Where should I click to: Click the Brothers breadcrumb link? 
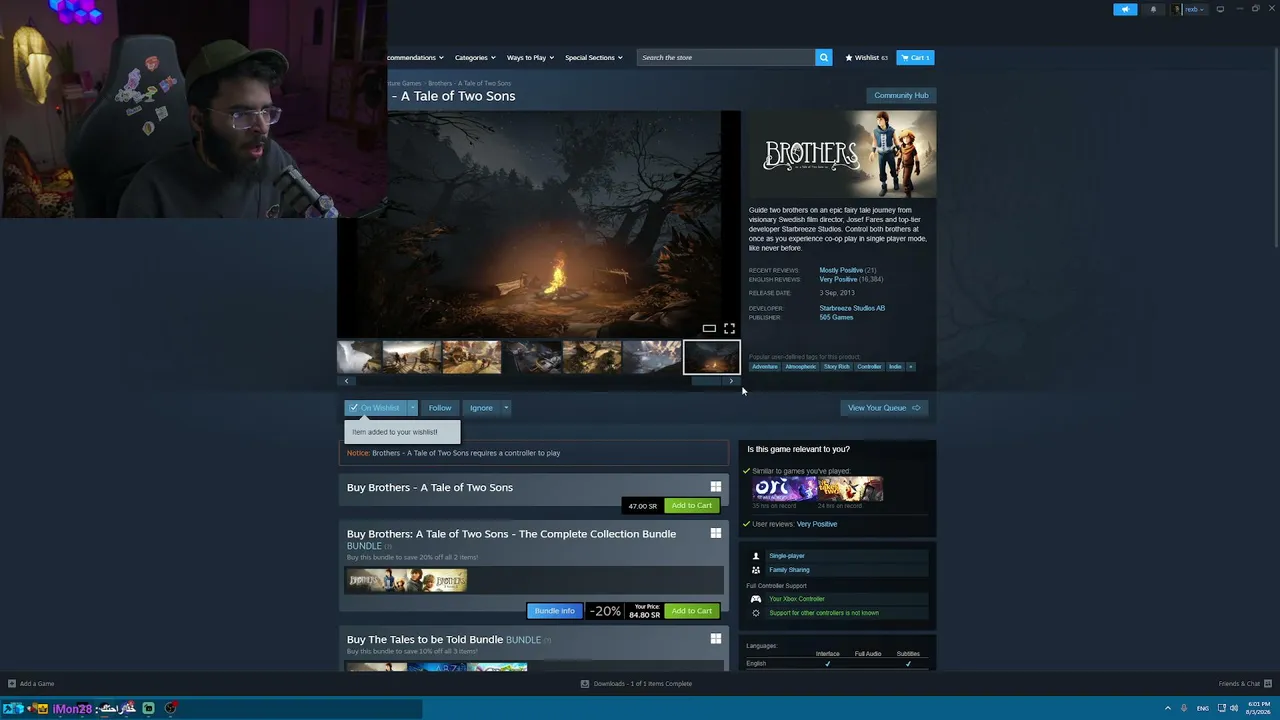(470, 84)
